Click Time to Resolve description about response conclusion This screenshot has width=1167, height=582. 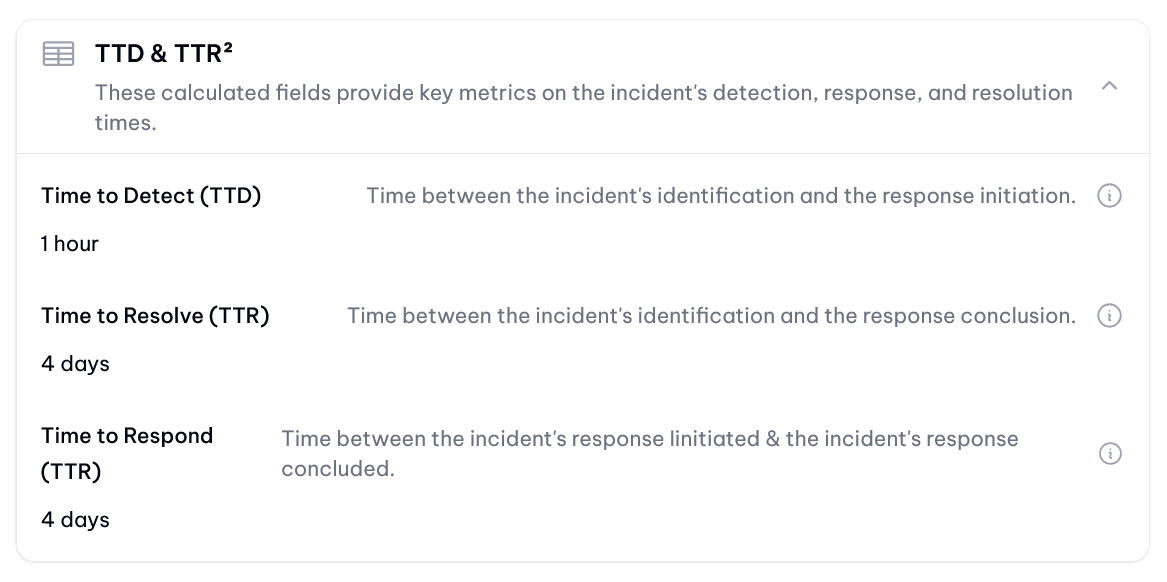[x=712, y=316]
